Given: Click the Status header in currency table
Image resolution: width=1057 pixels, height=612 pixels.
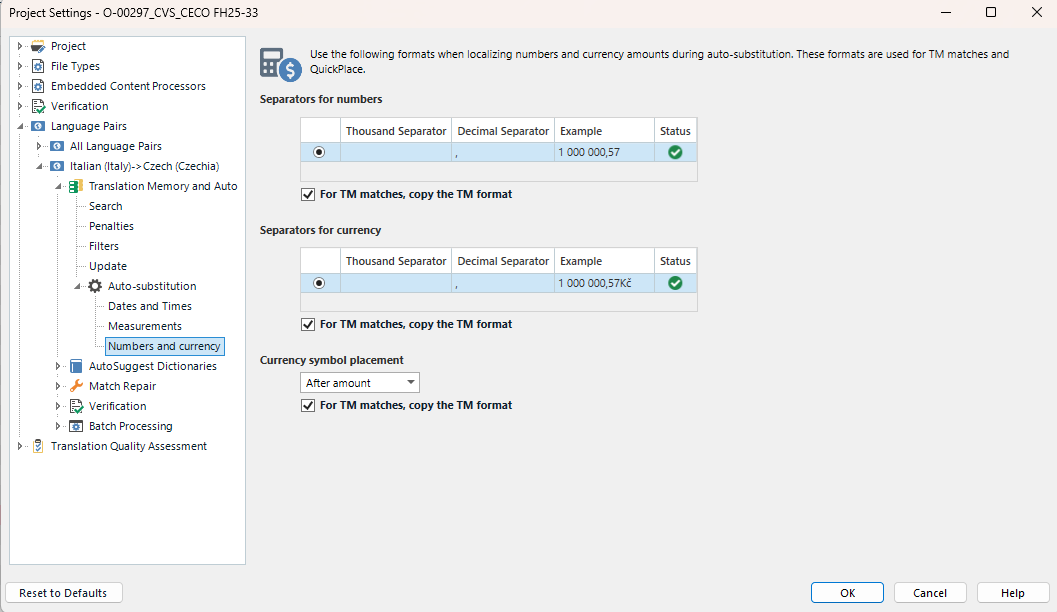Looking at the screenshot, I should tap(675, 262).
